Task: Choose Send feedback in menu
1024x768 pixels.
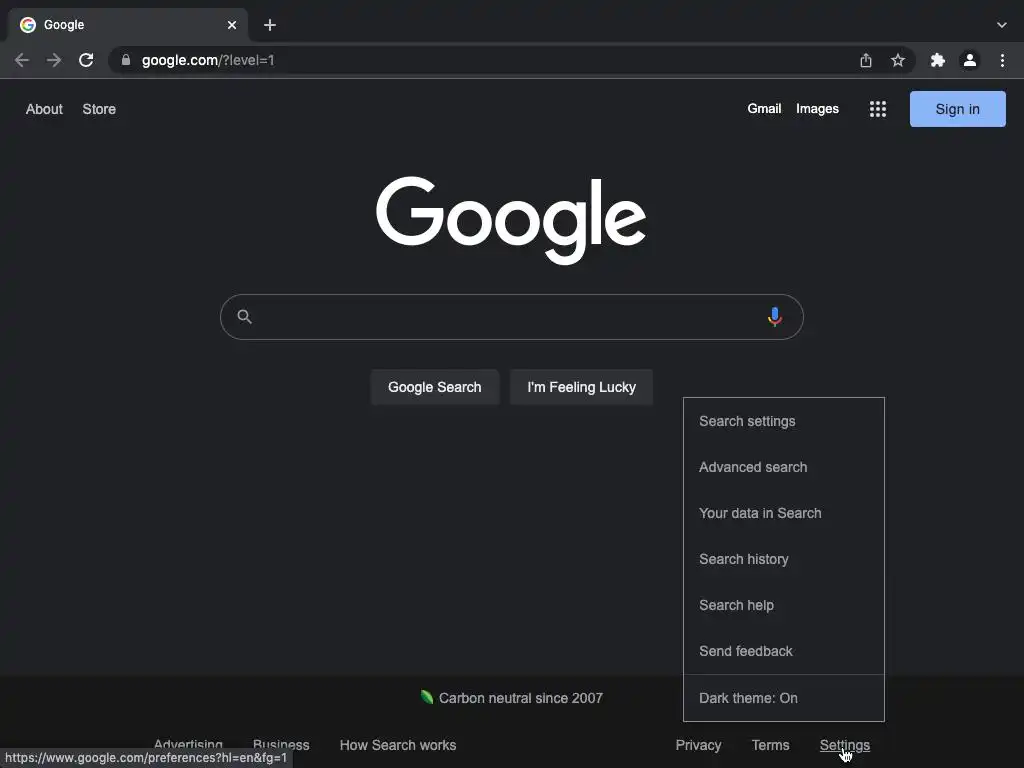Action: tap(784, 651)
